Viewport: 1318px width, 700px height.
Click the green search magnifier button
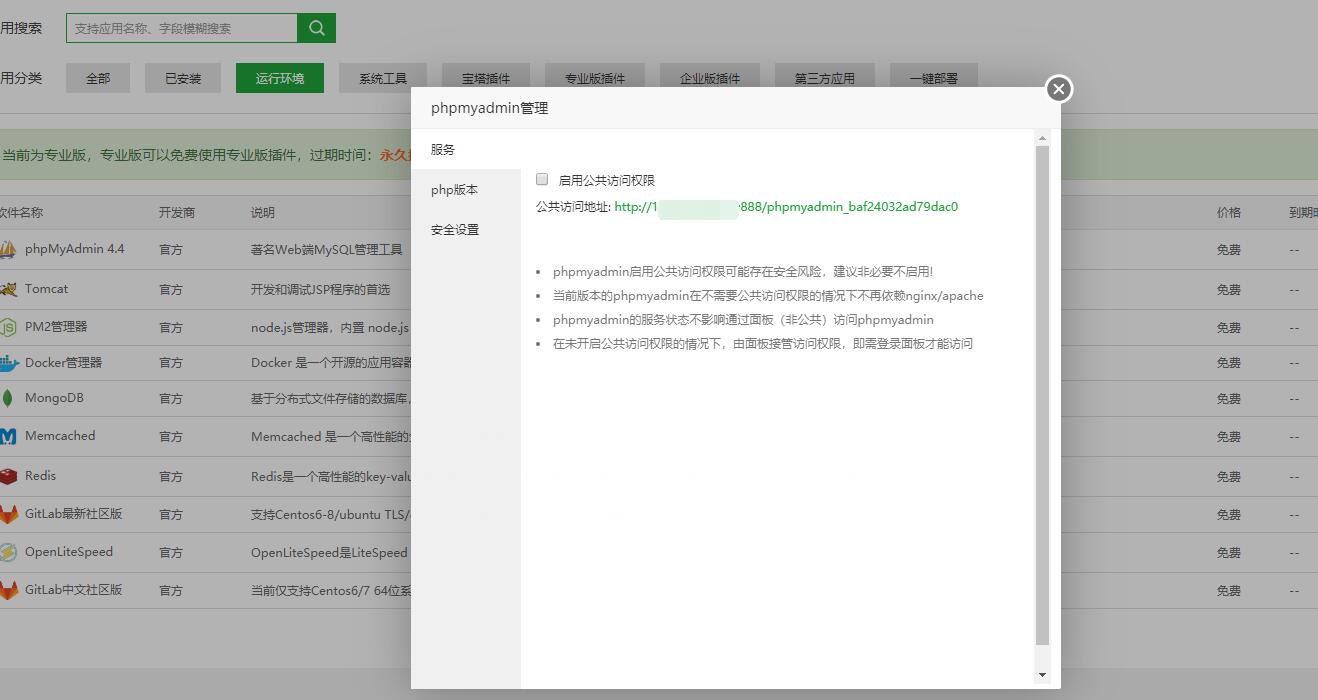316,28
